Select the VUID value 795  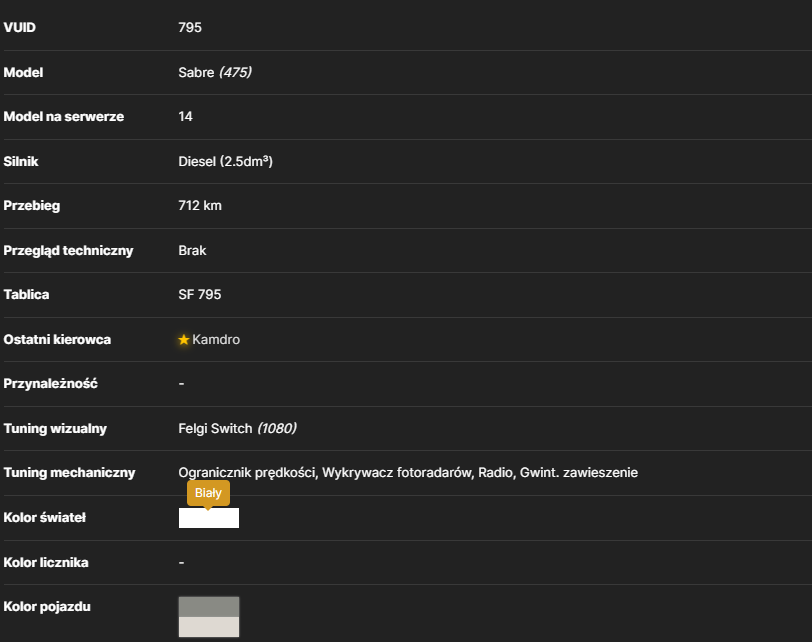(x=190, y=27)
